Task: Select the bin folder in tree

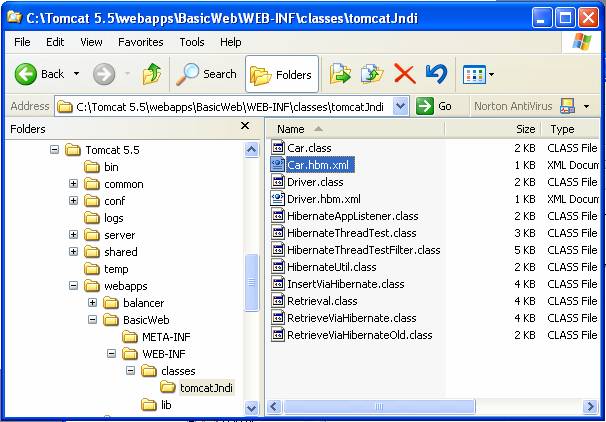Action: 101,167
